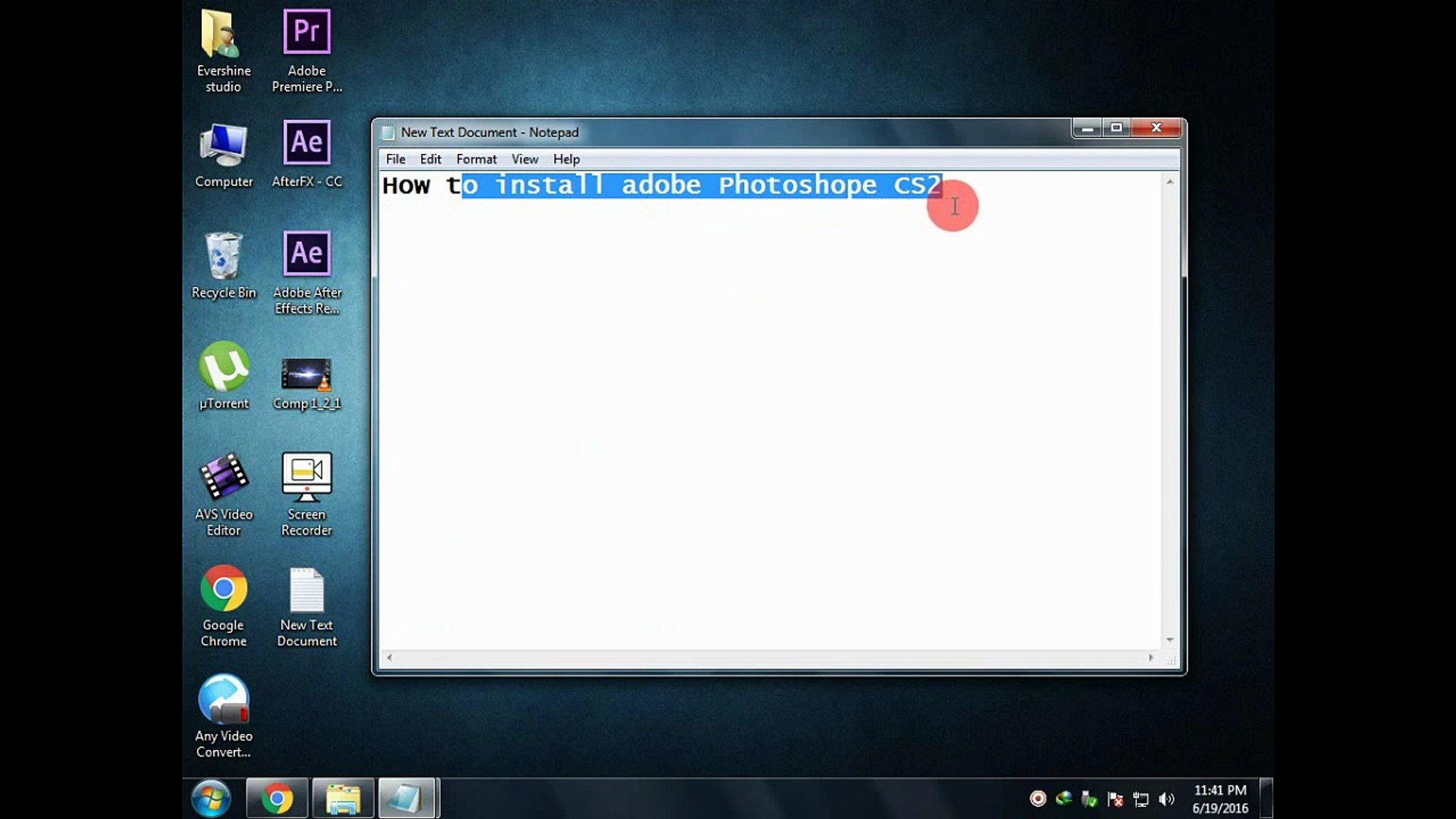This screenshot has width=1456, height=819.
Task: Open the View menu in Notepad
Action: coord(524,159)
